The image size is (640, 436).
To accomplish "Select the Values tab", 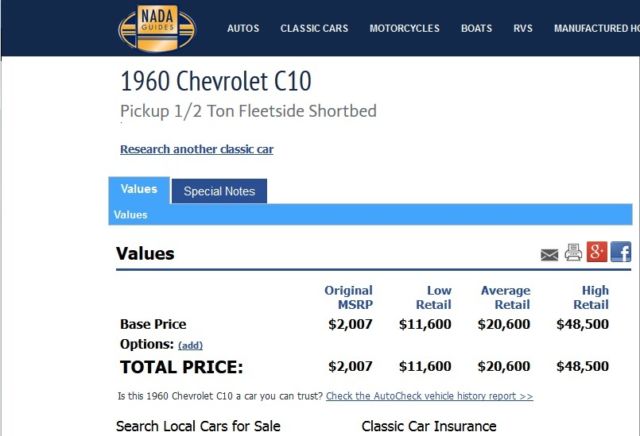I will tap(139, 190).
